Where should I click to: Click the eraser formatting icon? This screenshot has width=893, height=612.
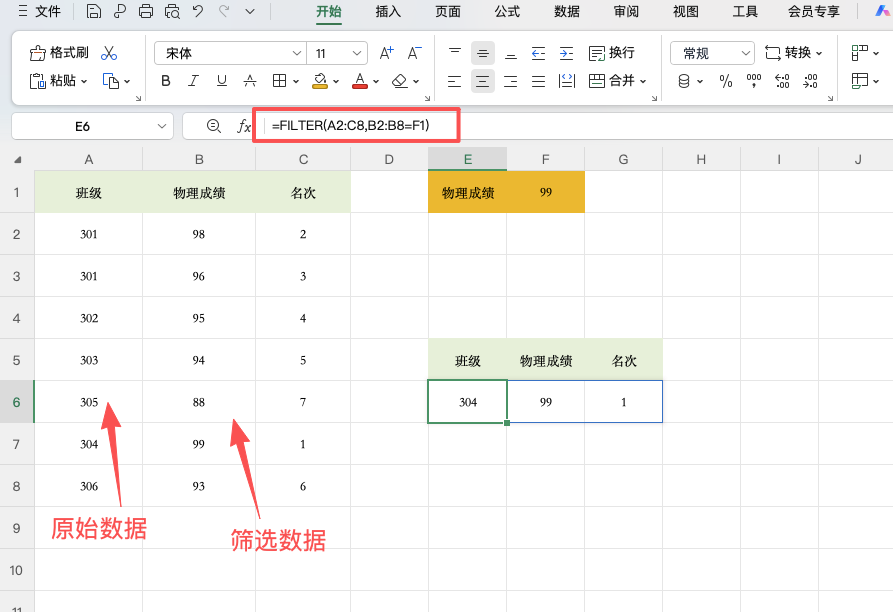pyautogui.click(x=398, y=80)
